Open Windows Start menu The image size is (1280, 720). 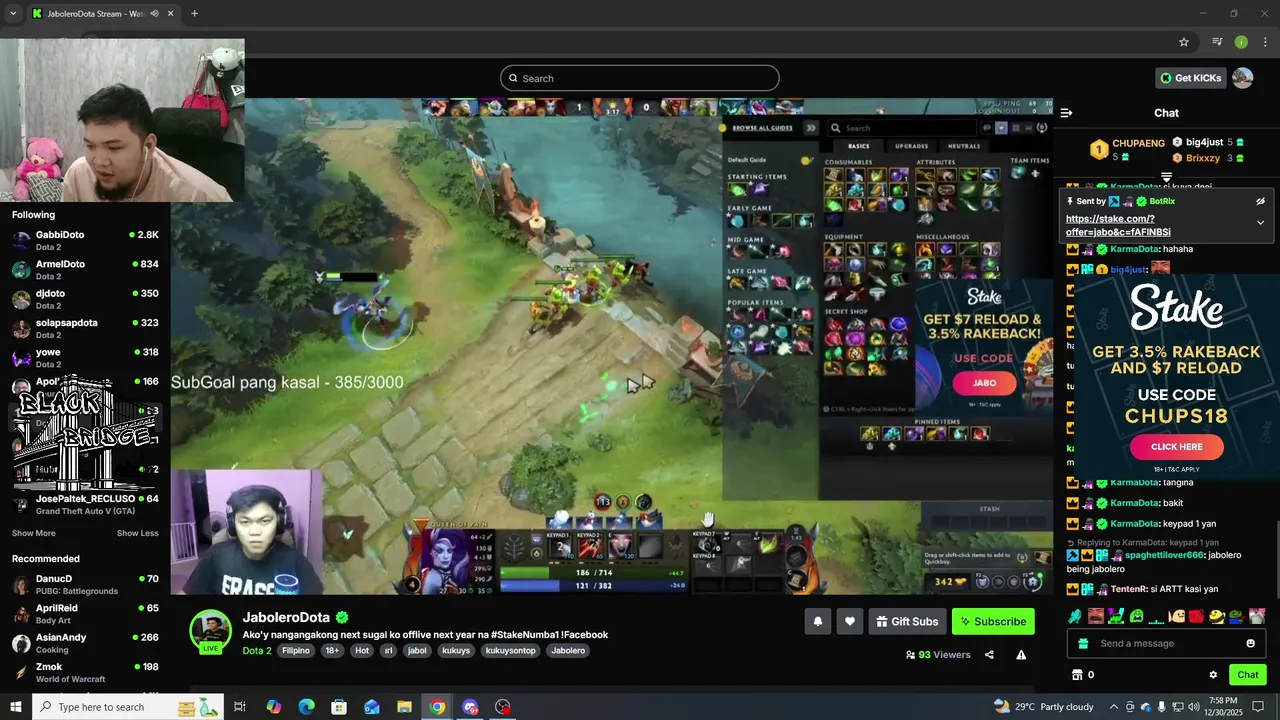point(15,707)
